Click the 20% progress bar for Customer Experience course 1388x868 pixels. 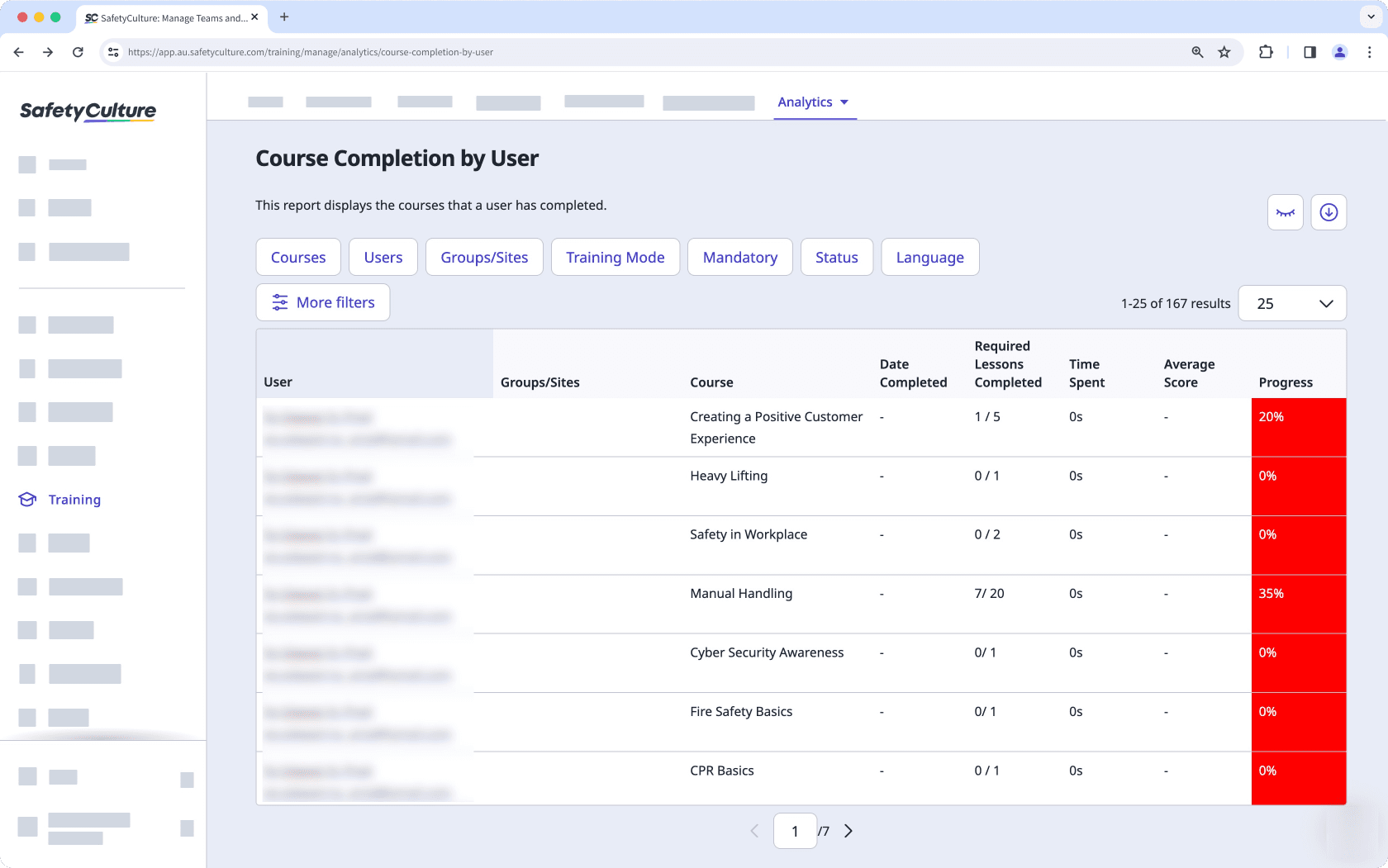pyautogui.click(x=1298, y=427)
